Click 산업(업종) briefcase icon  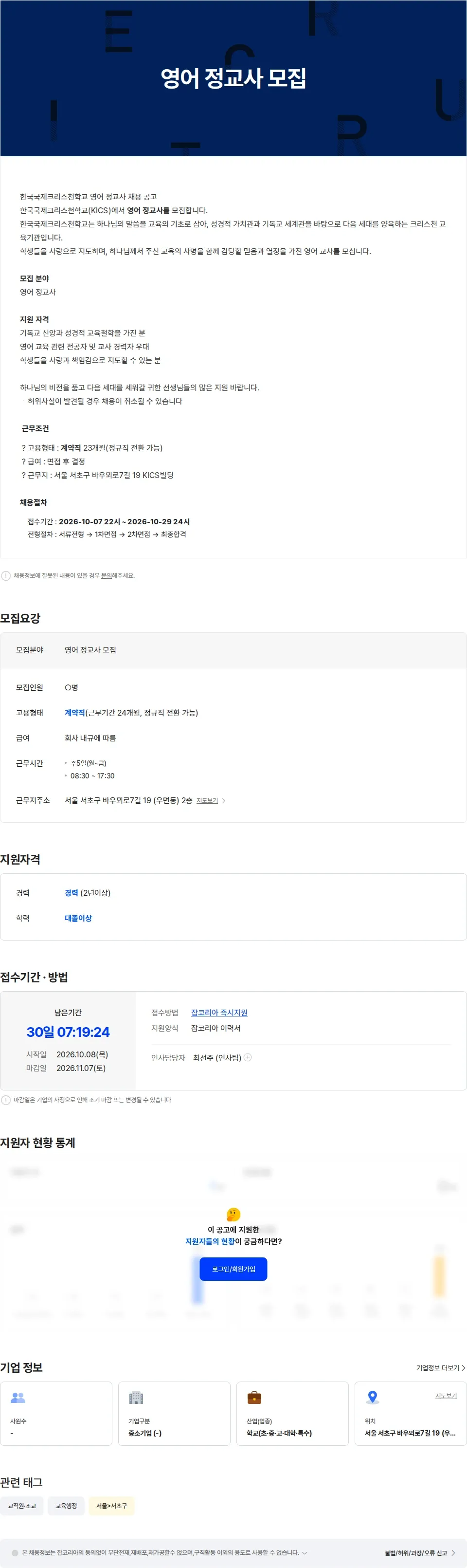click(254, 1398)
